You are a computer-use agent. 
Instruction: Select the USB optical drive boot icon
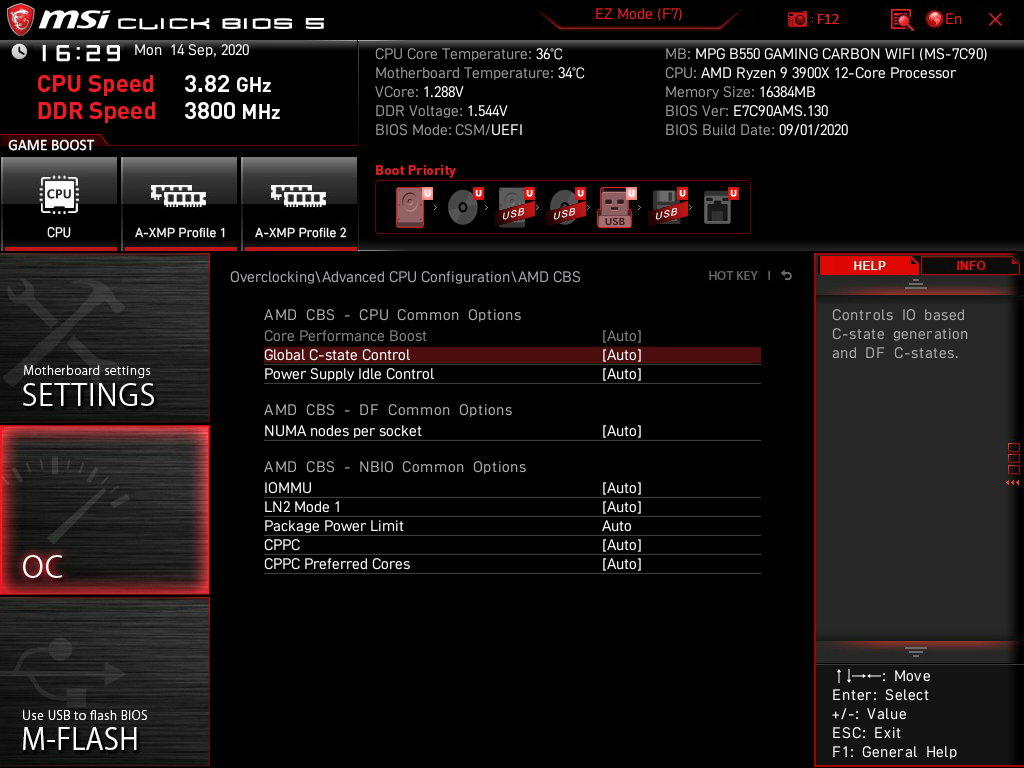tap(566, 207)
